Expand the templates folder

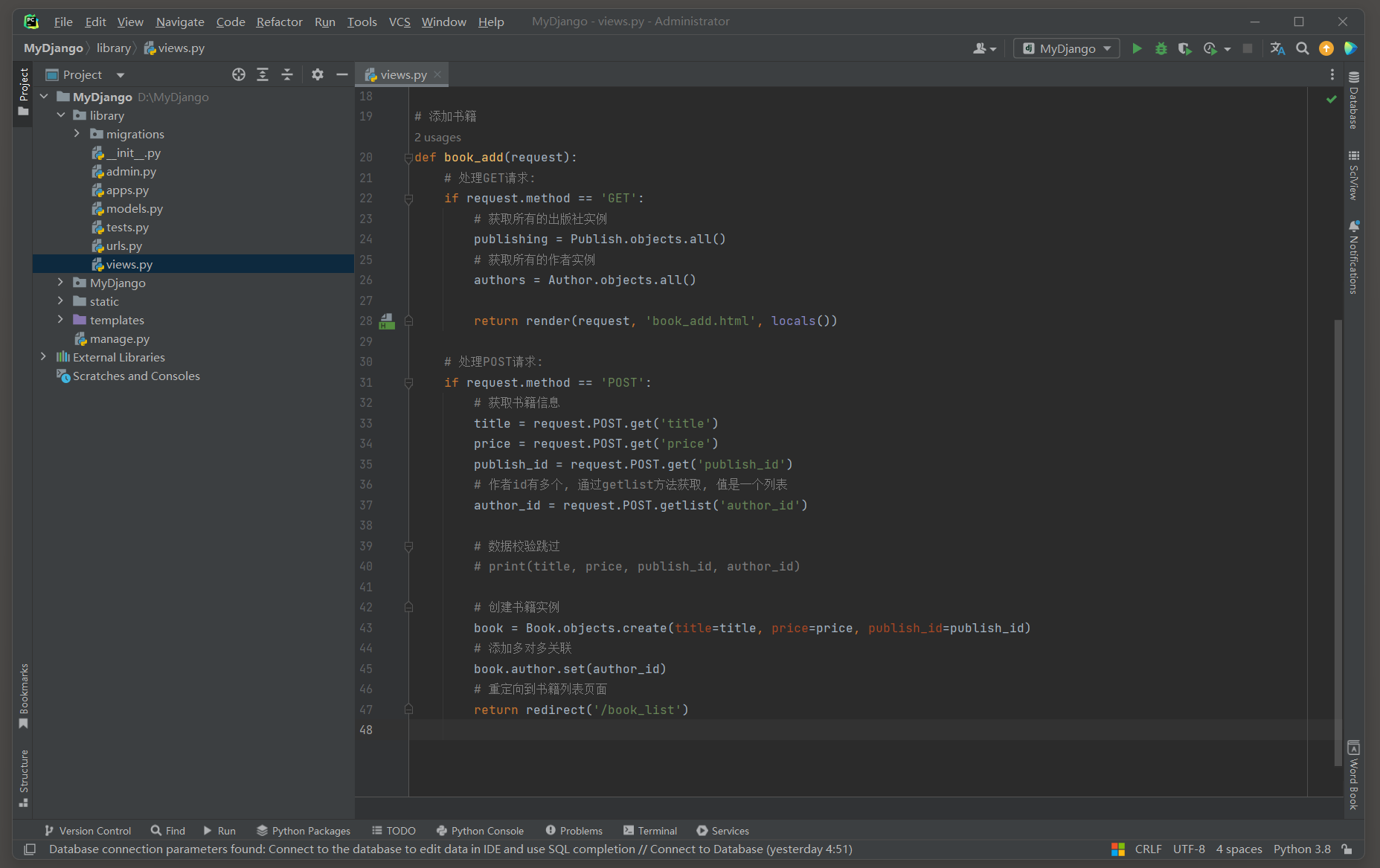coord(61,320)
